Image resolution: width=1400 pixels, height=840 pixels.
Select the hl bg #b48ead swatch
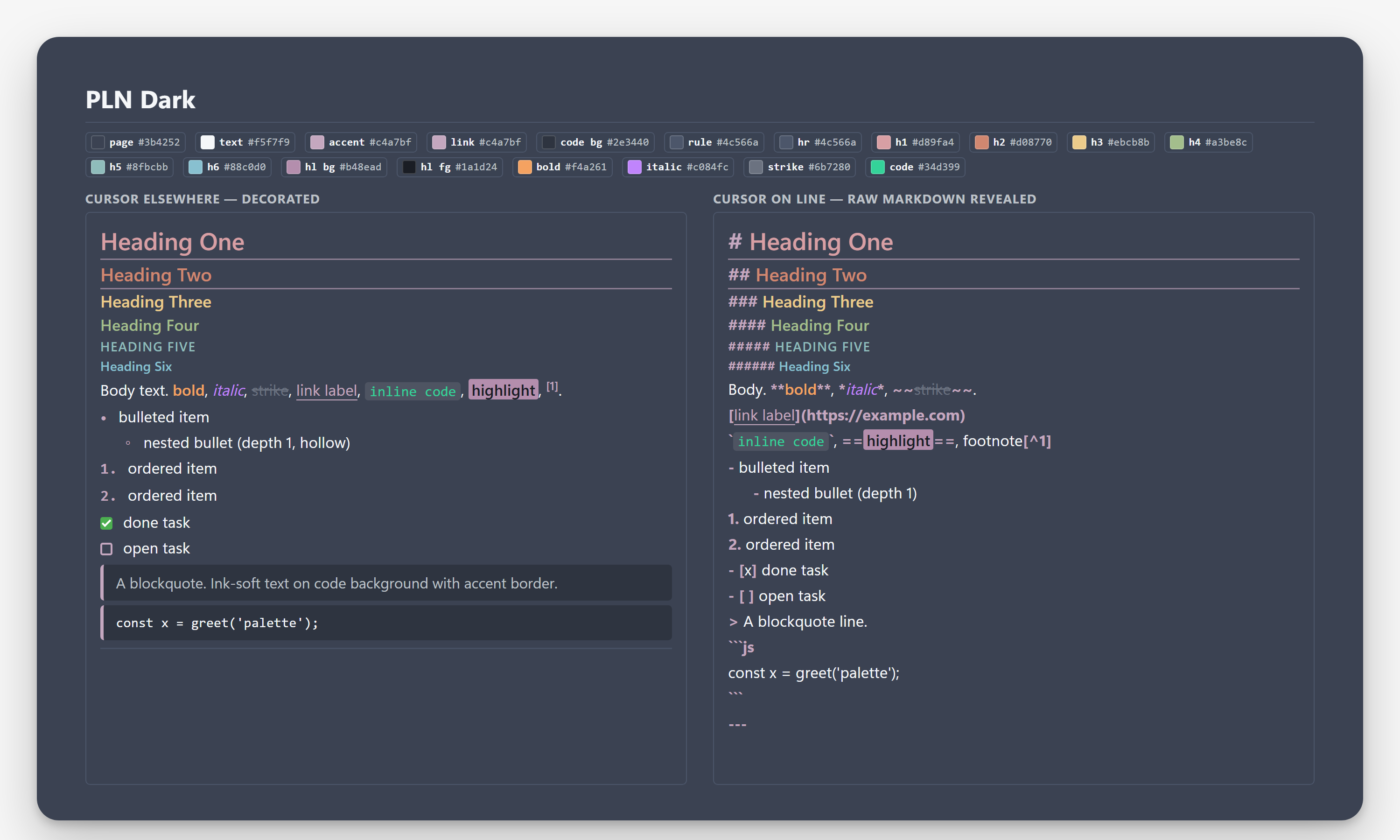293,167
